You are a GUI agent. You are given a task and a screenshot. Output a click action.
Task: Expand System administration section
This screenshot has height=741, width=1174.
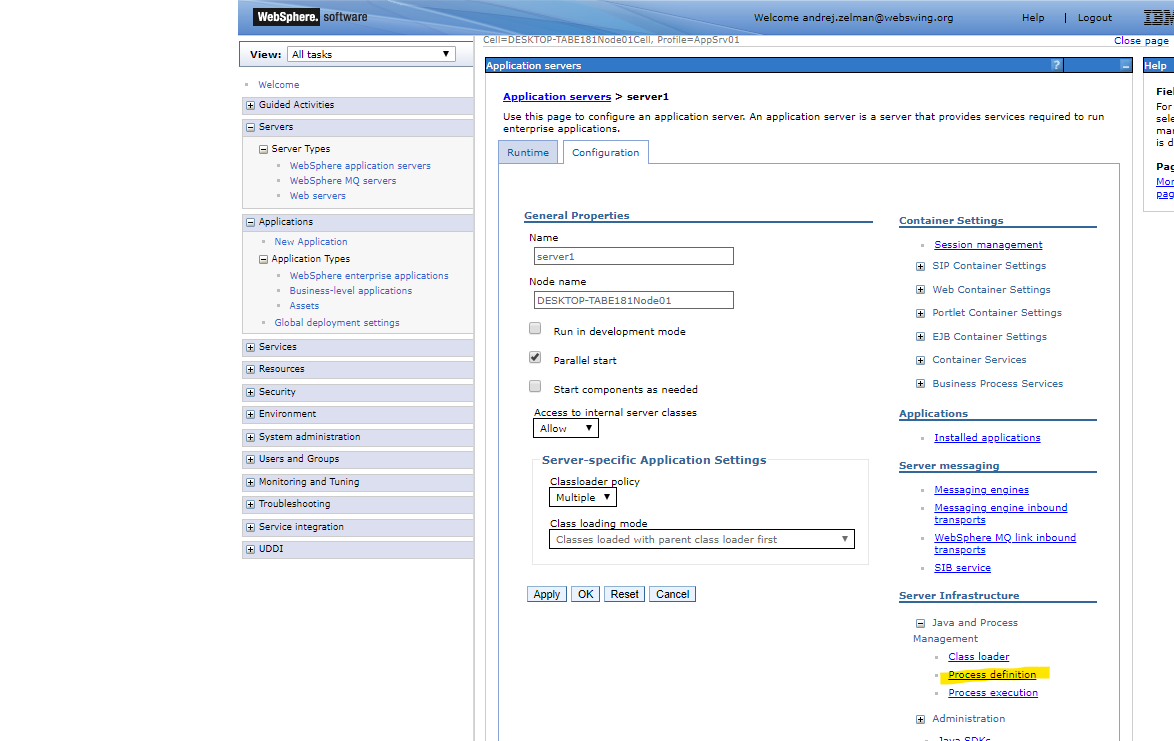tap(251, 437)
